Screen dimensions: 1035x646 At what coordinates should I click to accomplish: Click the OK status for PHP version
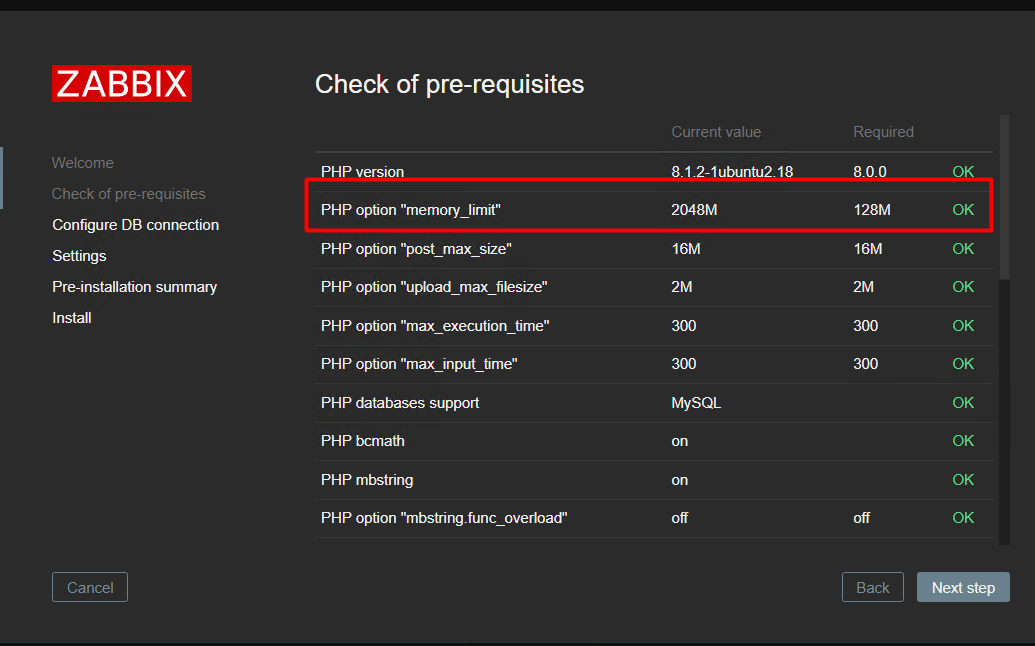tap(963, 172)
